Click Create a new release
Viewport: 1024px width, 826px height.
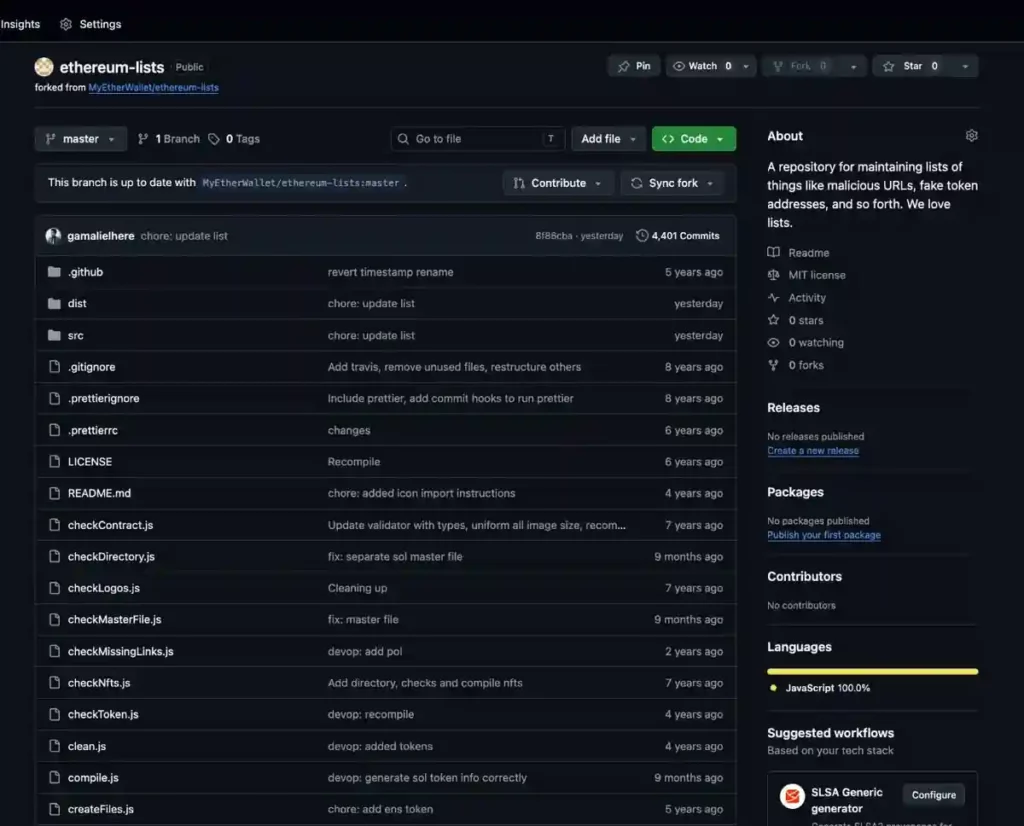pos(813,451)
